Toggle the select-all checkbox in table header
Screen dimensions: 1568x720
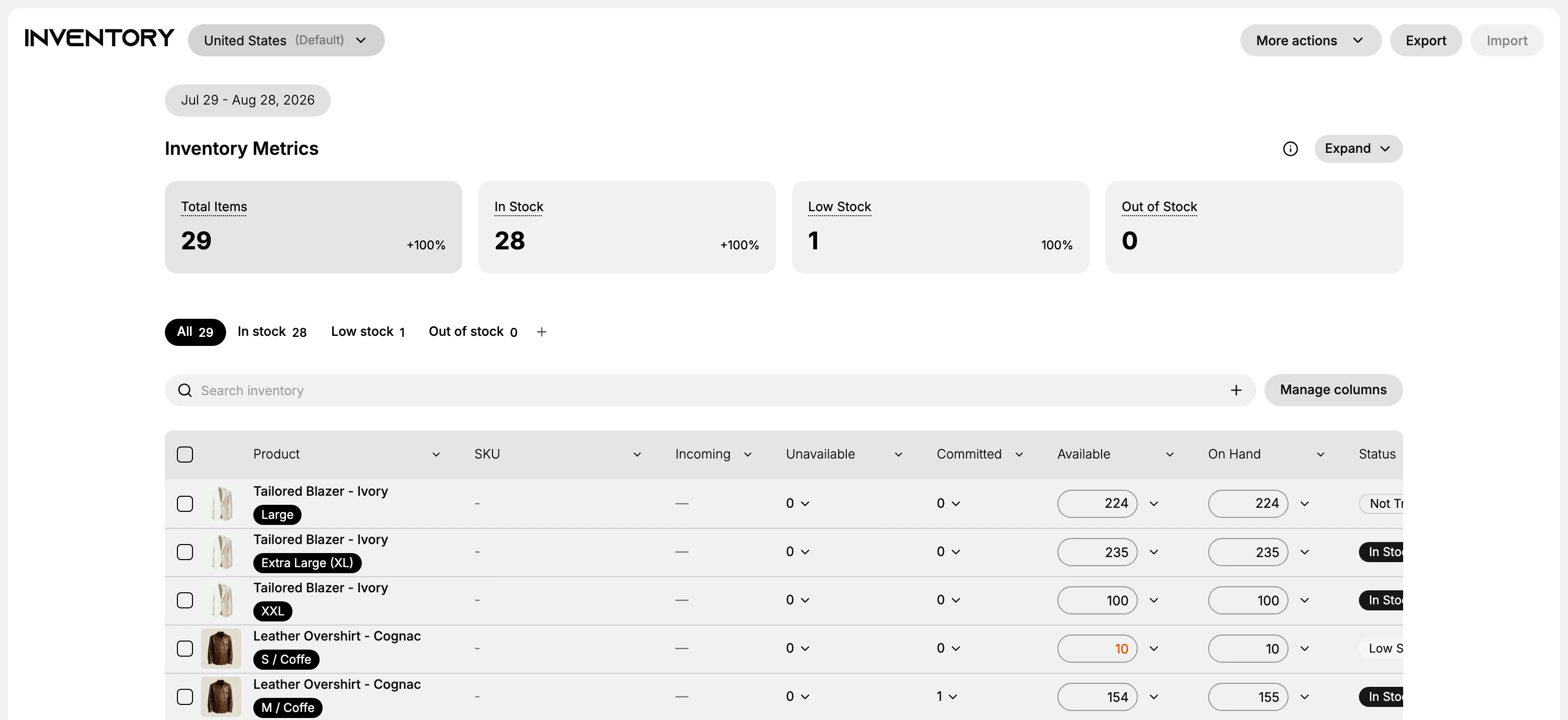click(185, 455)
